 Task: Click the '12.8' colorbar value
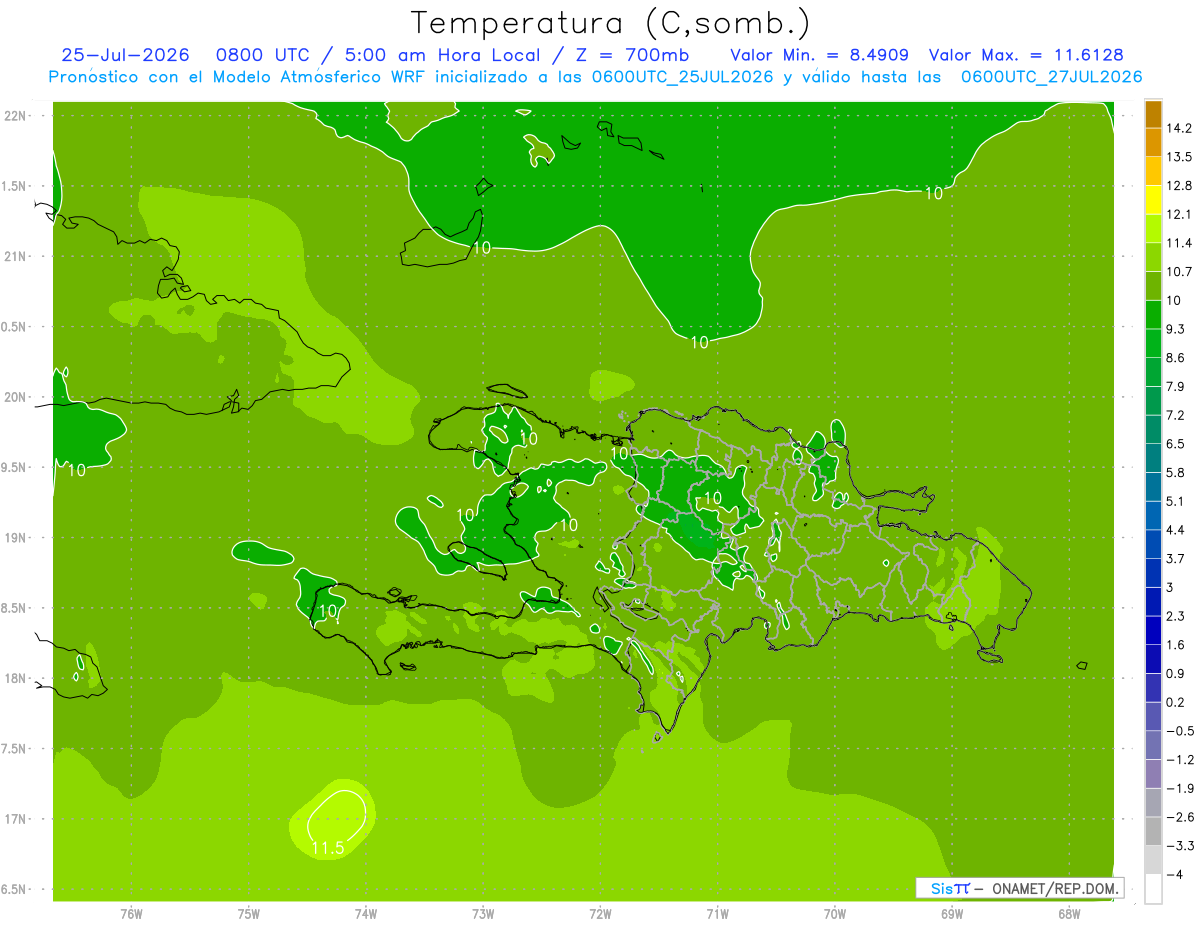tap(1180, 186)
